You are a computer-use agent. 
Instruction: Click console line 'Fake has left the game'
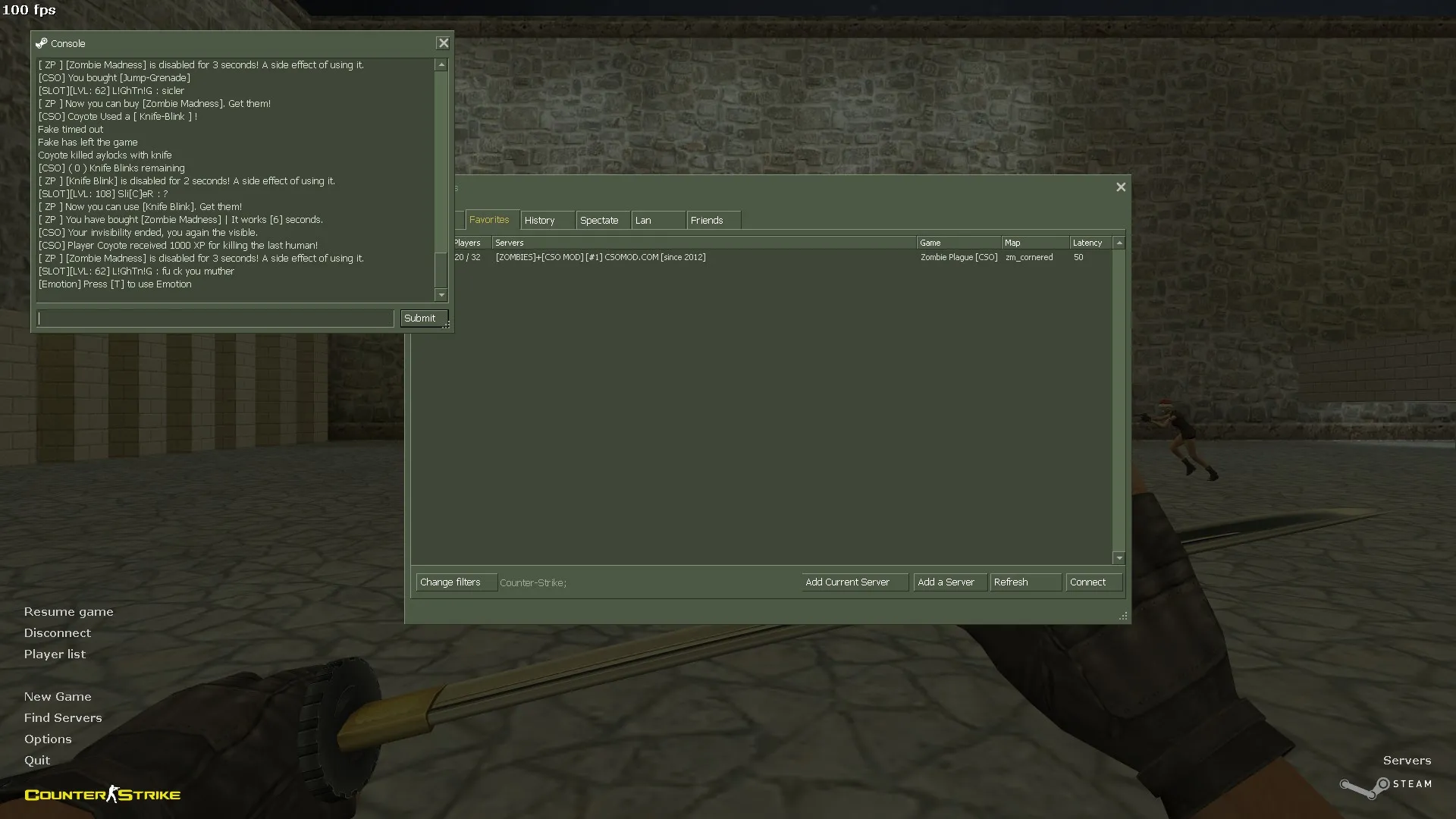pyautogui.click(x=88, y=143)
